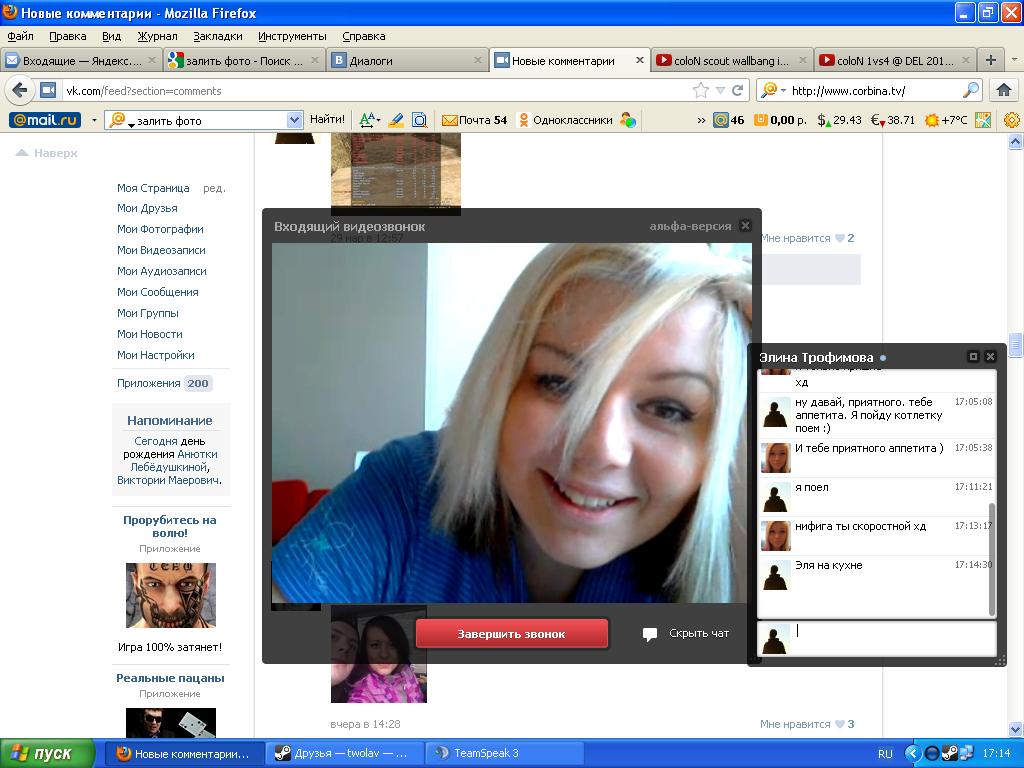Open Мои Аудиозаписи link
The width and height of the screenshot is (1024, 768).
(x=161, y=271)
